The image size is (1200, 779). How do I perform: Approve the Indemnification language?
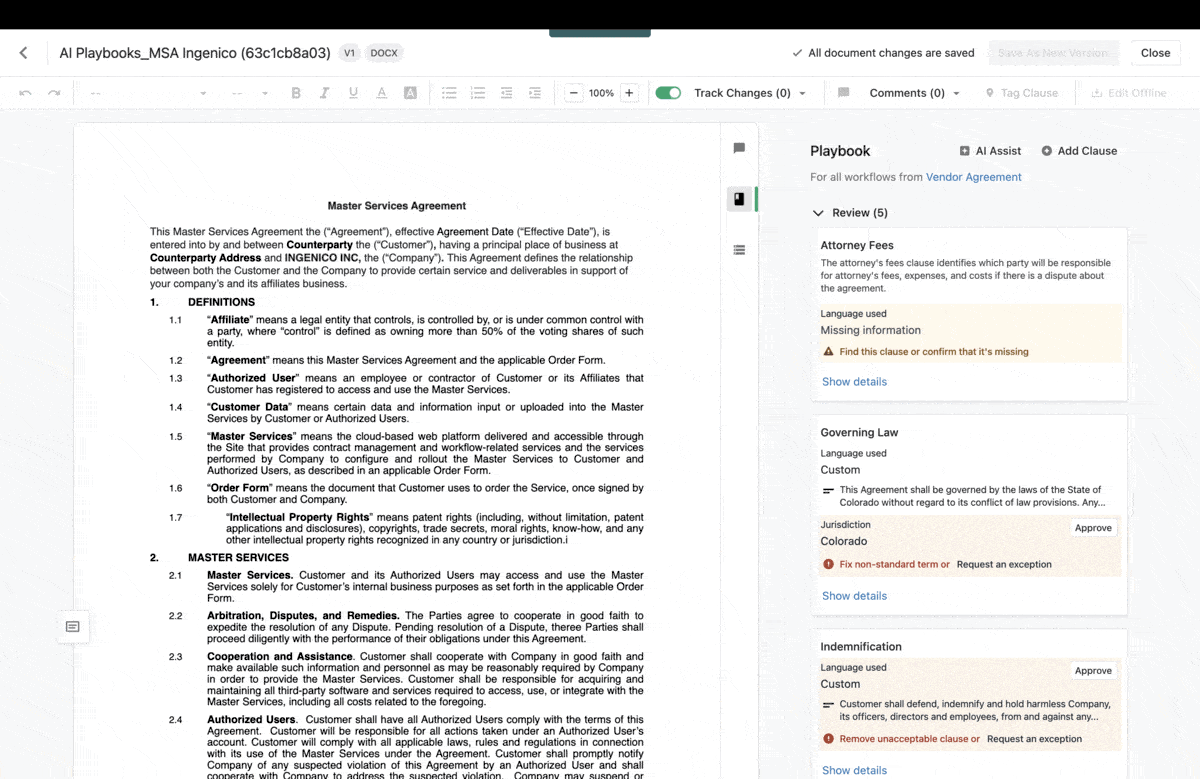1093,671
